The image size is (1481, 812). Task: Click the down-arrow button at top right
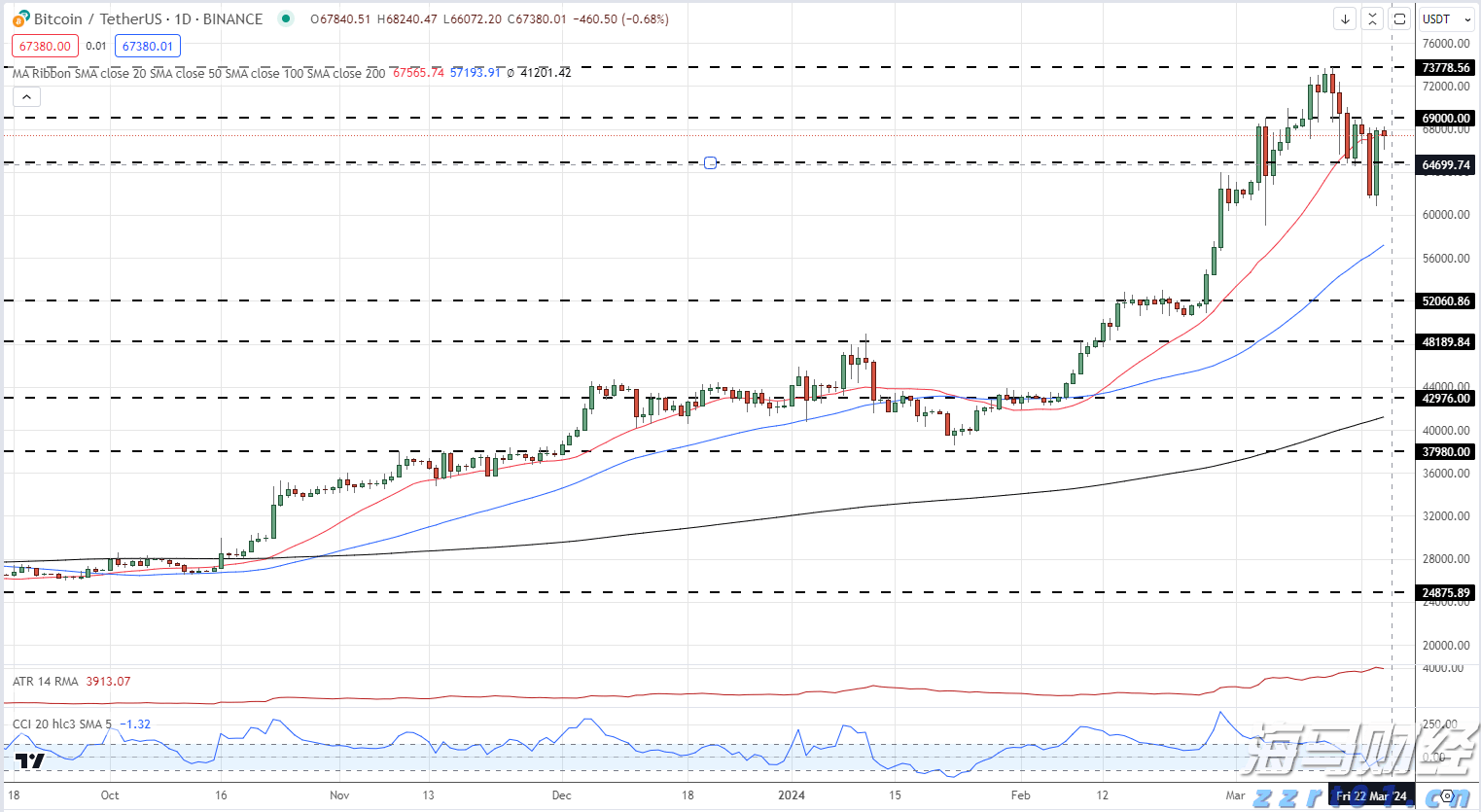pyautogui.click(x=1345, y=18)
